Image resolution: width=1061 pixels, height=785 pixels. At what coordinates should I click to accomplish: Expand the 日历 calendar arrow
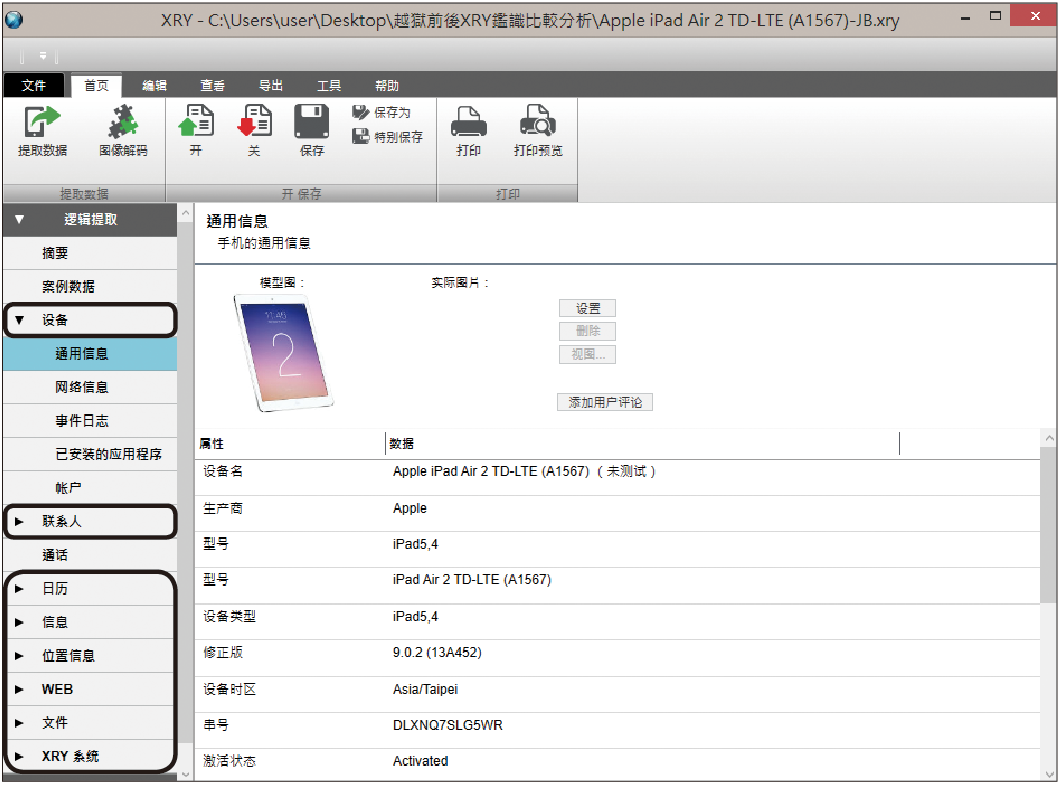click(20, 589)
